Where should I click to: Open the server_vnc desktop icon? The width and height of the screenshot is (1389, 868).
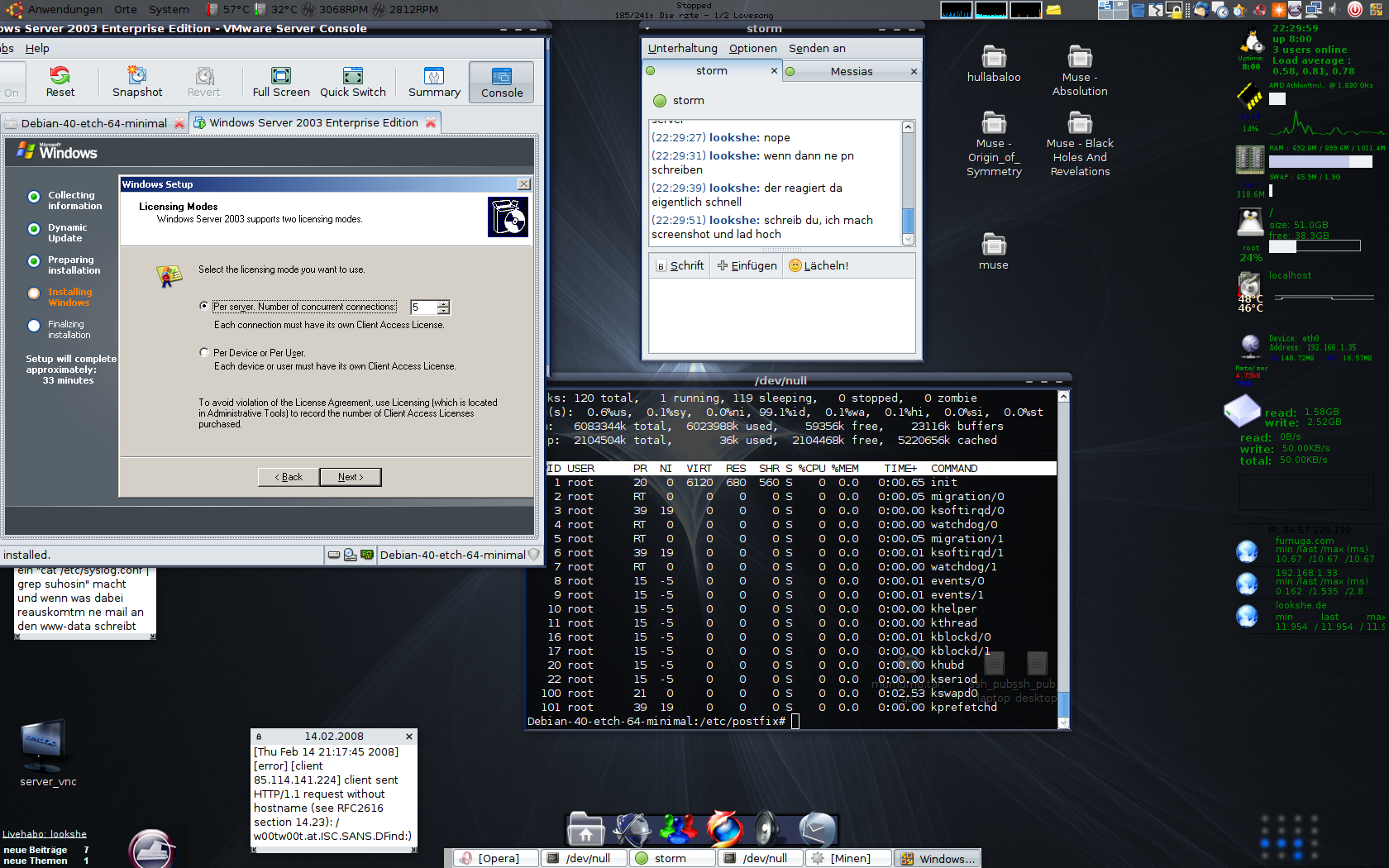coord(48,752)
